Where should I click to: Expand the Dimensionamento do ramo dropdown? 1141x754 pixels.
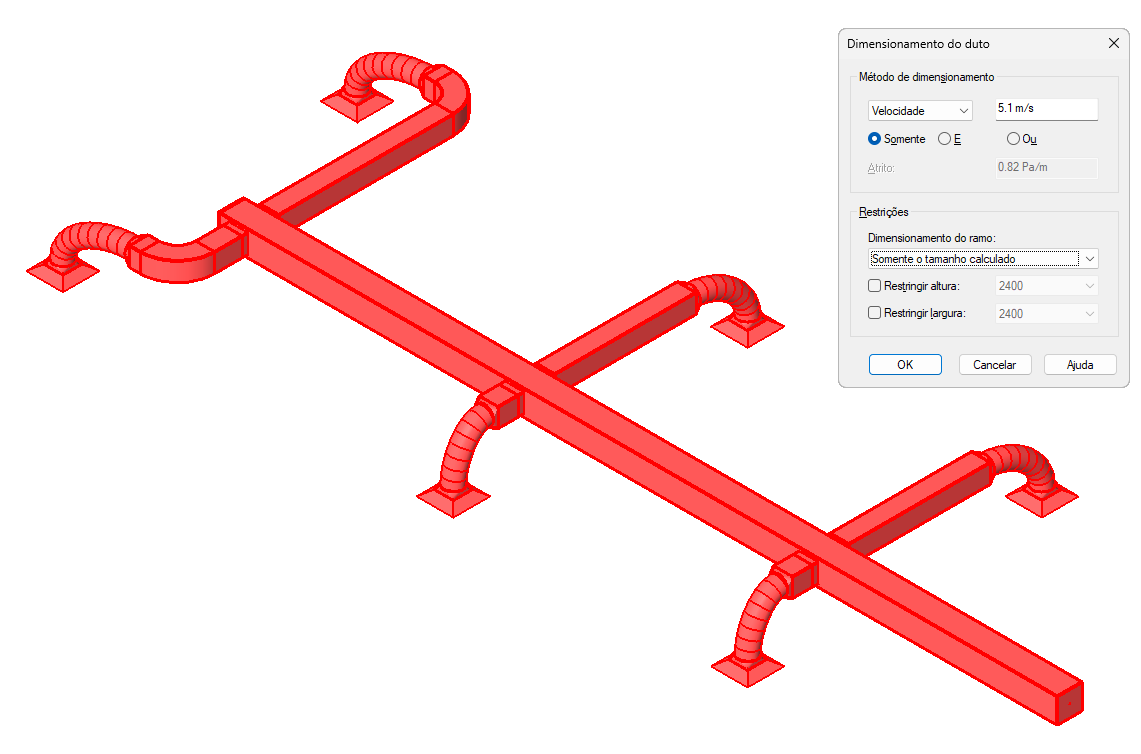click(x=983, y=259)
